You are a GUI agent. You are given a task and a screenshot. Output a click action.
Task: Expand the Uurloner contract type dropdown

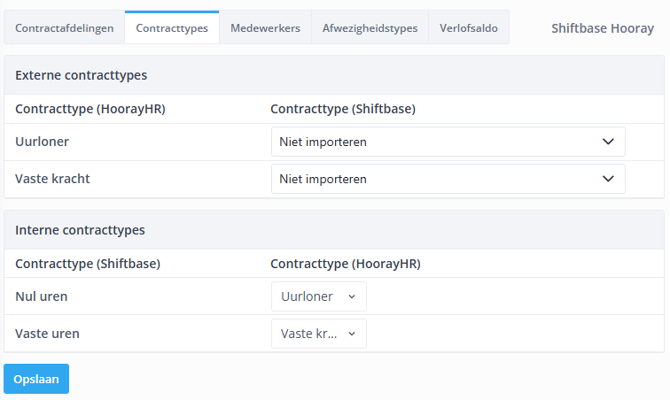pos(447,142)
